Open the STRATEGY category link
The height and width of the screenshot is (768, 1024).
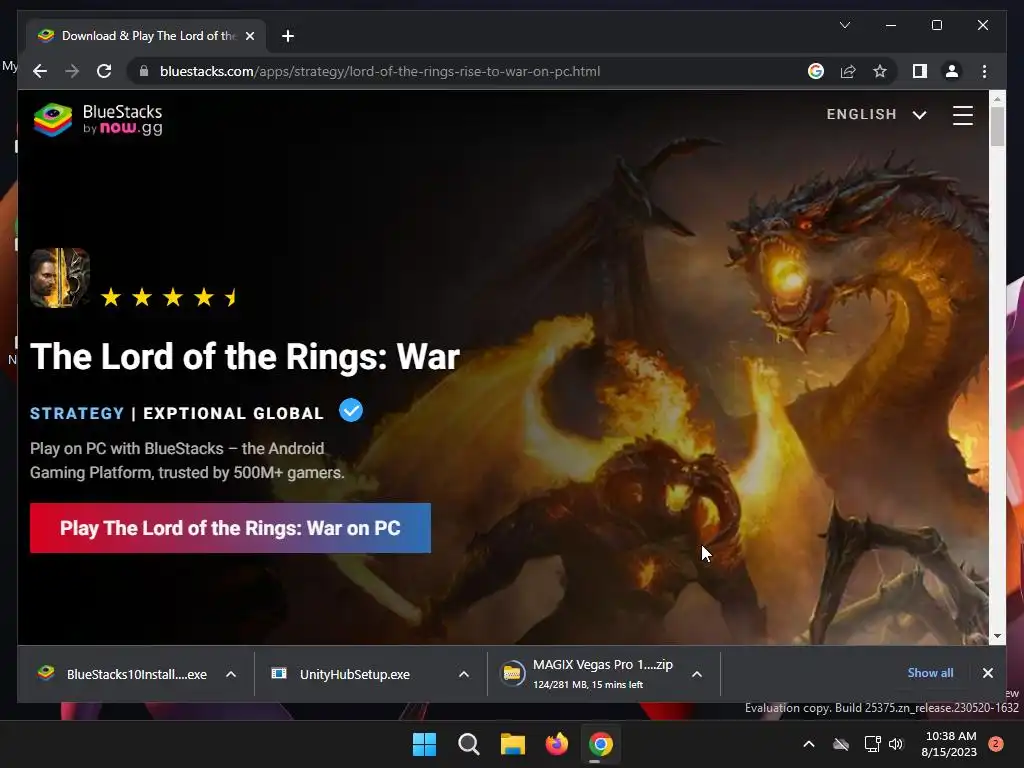[x=77, y=413]
